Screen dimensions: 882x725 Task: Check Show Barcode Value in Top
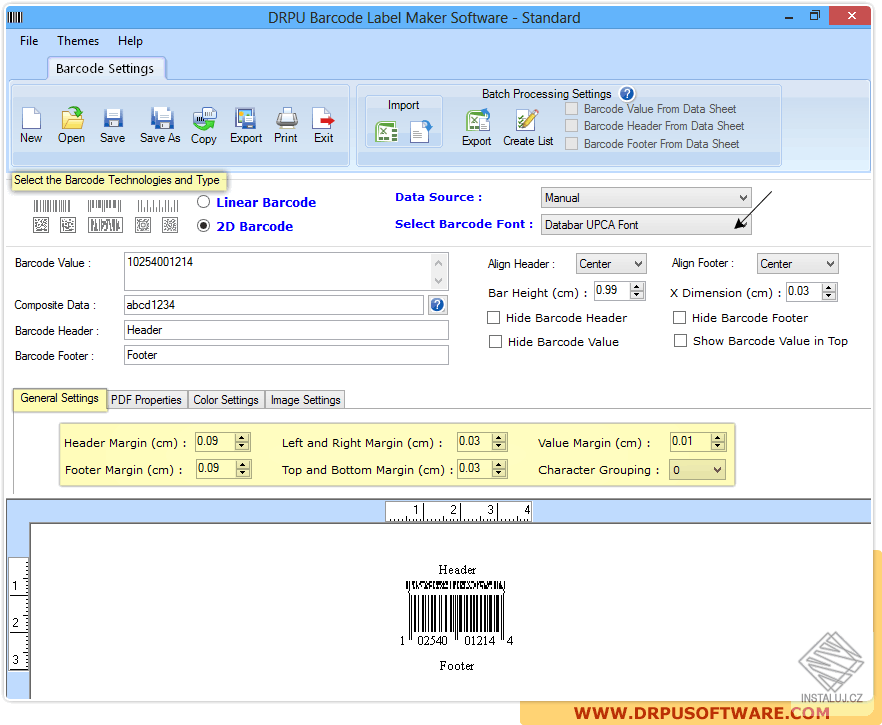680,339
